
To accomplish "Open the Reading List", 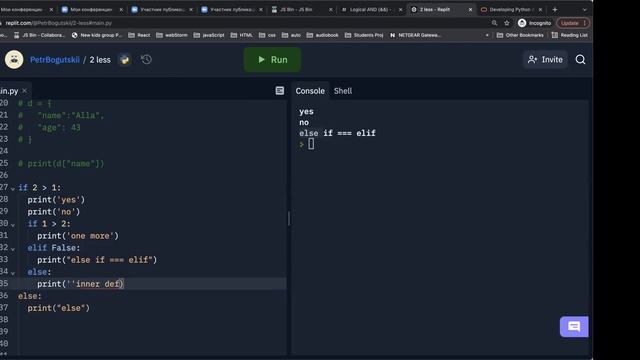I will pyautogui.click(x=569, y=35).
